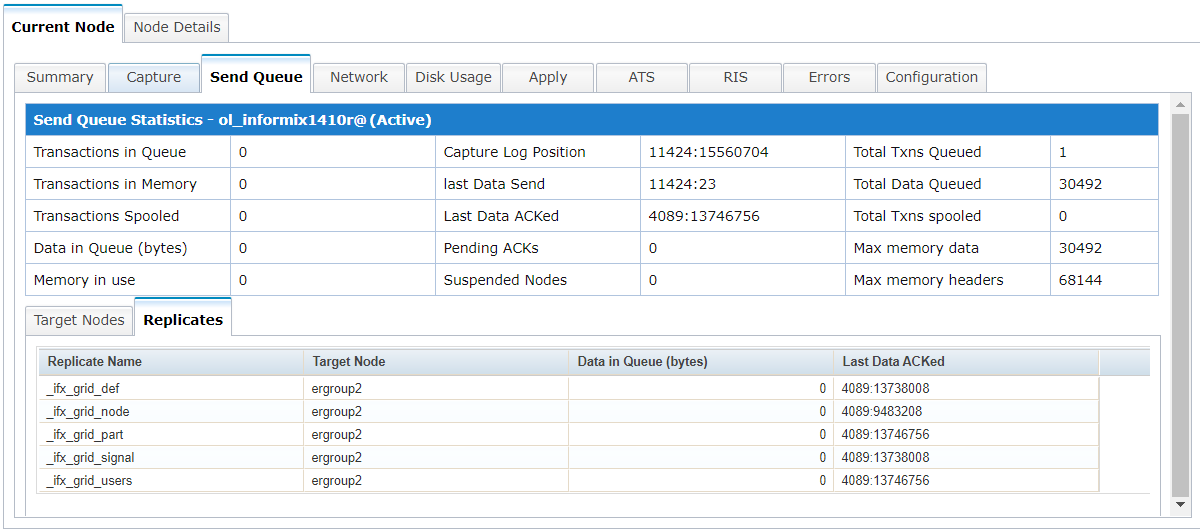Open the Node Details tab
This screenshot has width=1200, height=530.
point(177,27)
